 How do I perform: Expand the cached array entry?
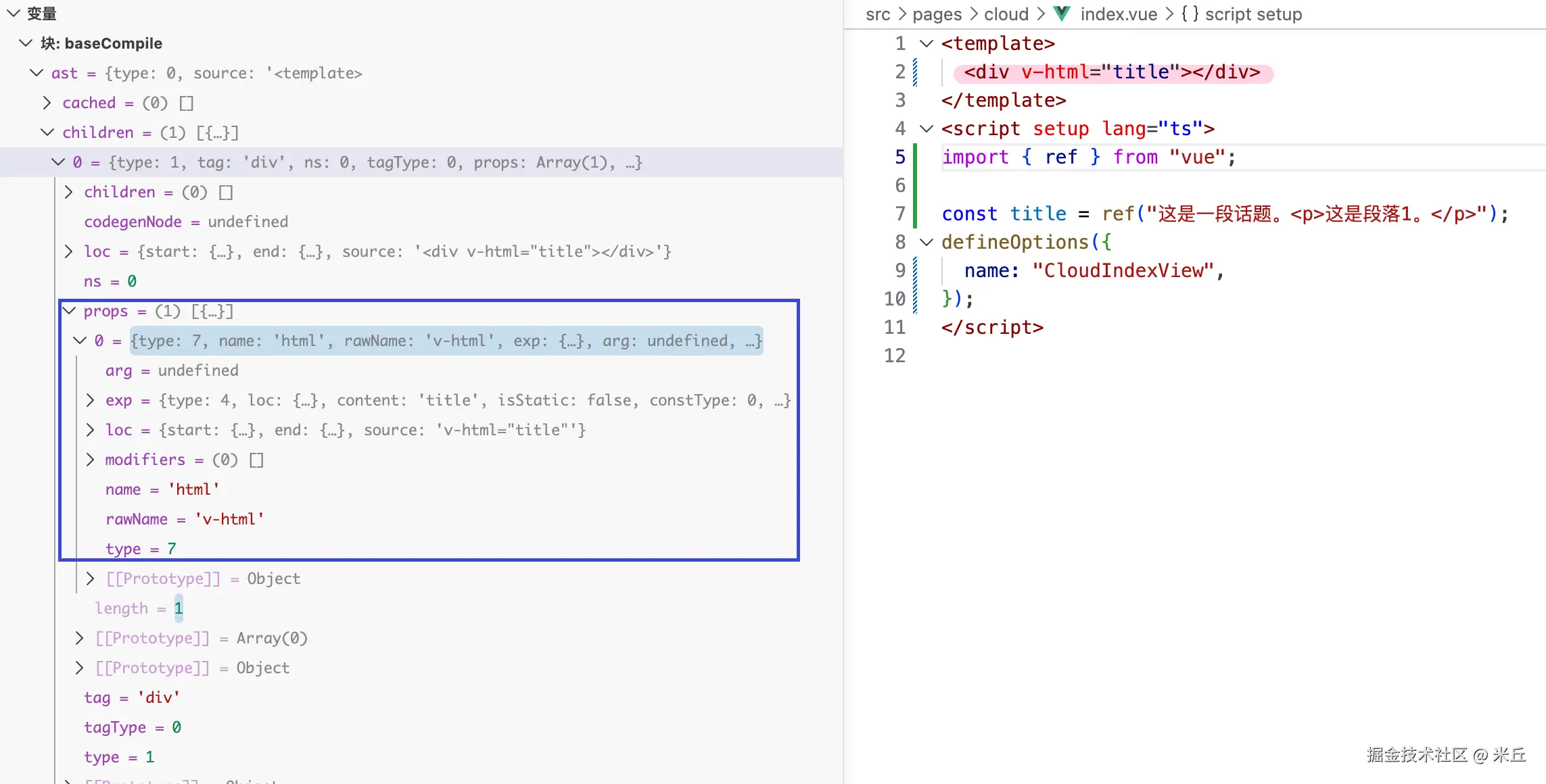(47, 103)
